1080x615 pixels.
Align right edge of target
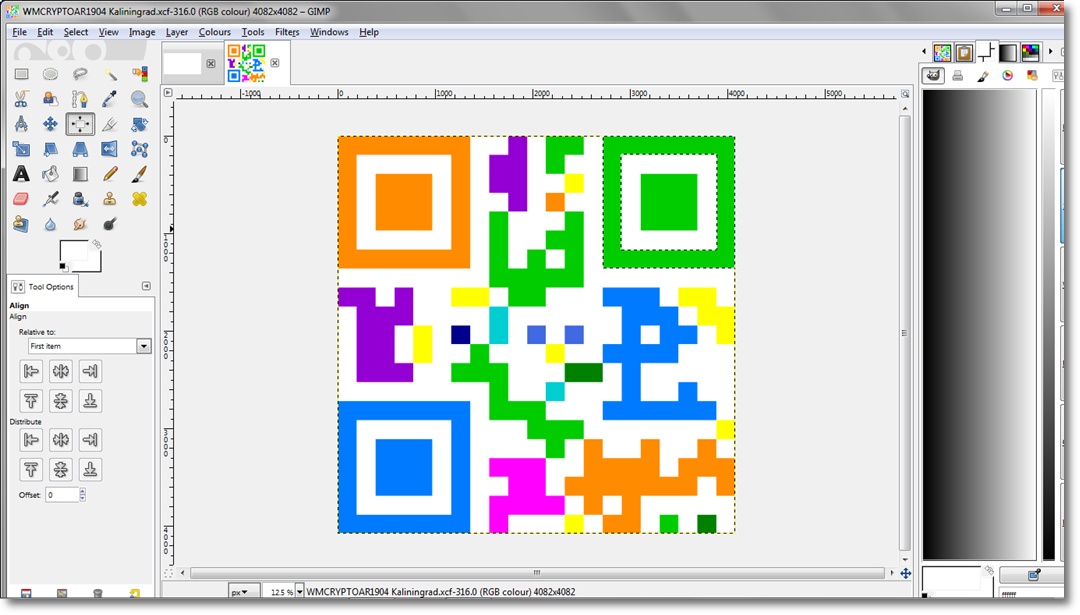[90, 371]
